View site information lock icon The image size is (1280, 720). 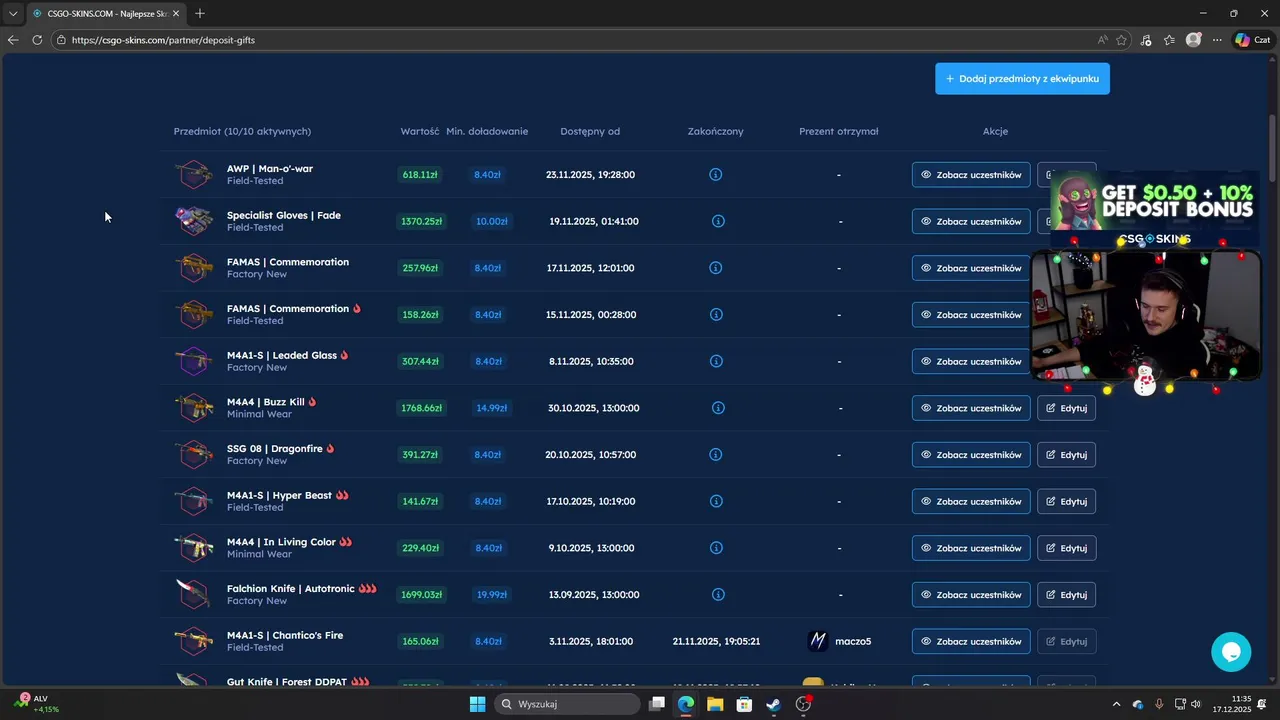click(x=61, y=40)
